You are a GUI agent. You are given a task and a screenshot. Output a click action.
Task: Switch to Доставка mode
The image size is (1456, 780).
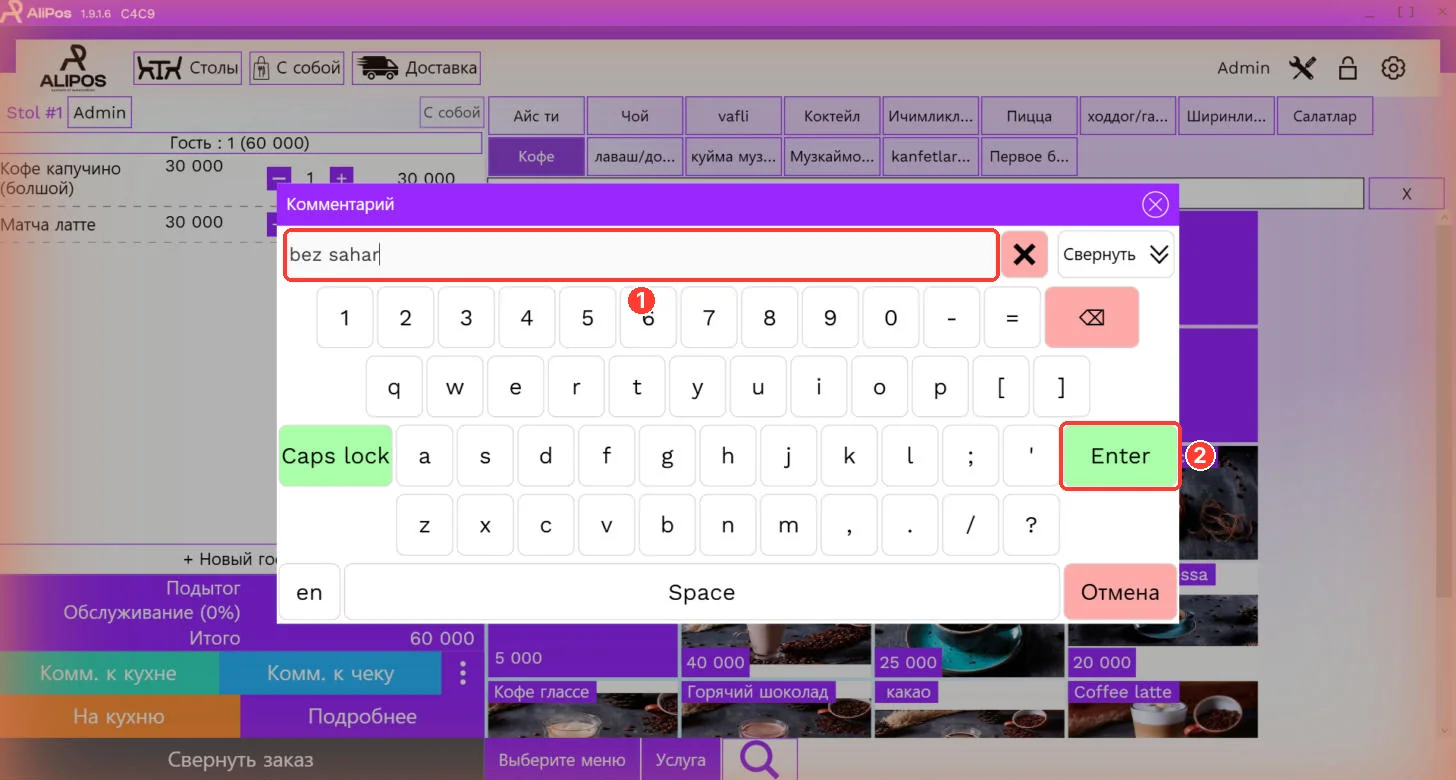(x=416, y=68)
